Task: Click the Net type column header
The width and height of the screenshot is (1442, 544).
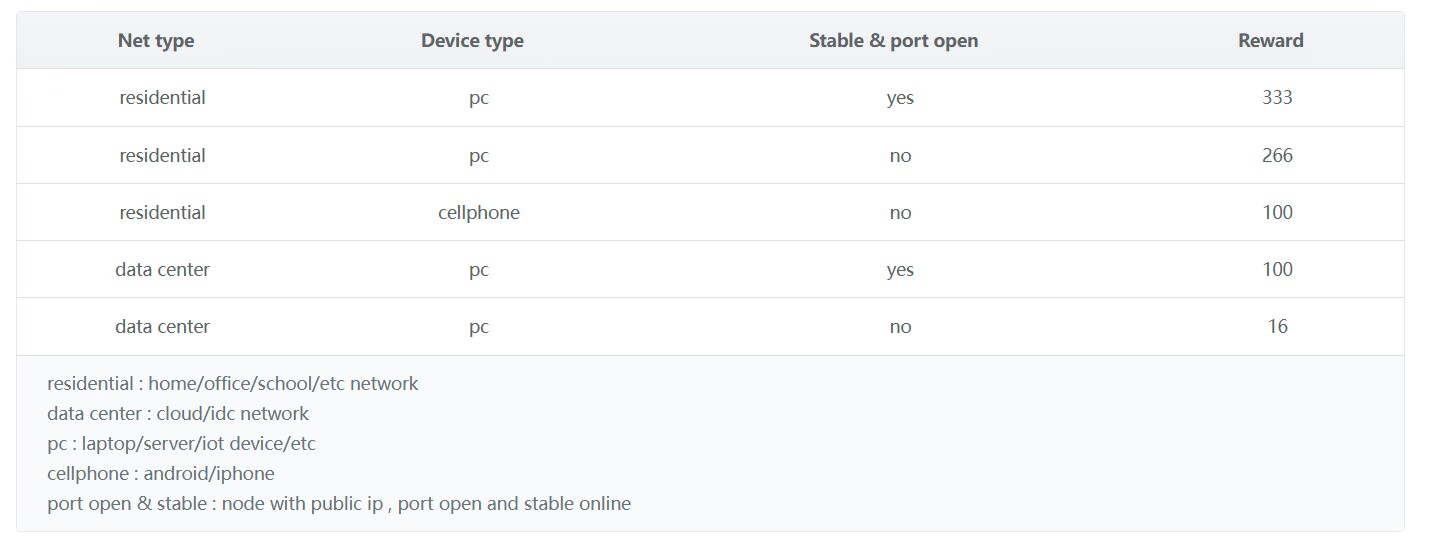Action: point(156,41)
